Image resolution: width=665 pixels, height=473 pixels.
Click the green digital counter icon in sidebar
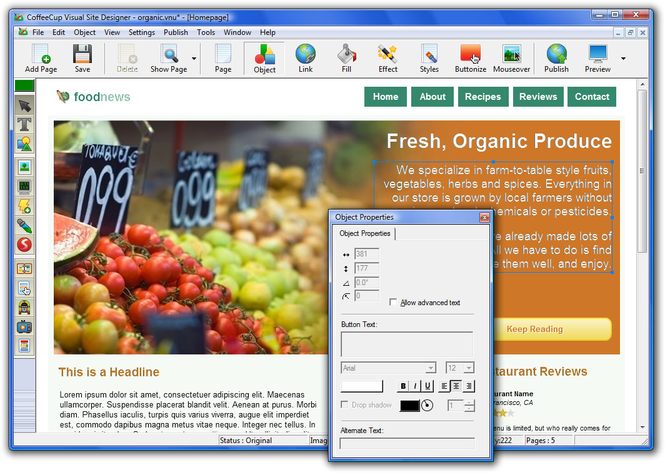pyautogui.click(x=25, y=186)
